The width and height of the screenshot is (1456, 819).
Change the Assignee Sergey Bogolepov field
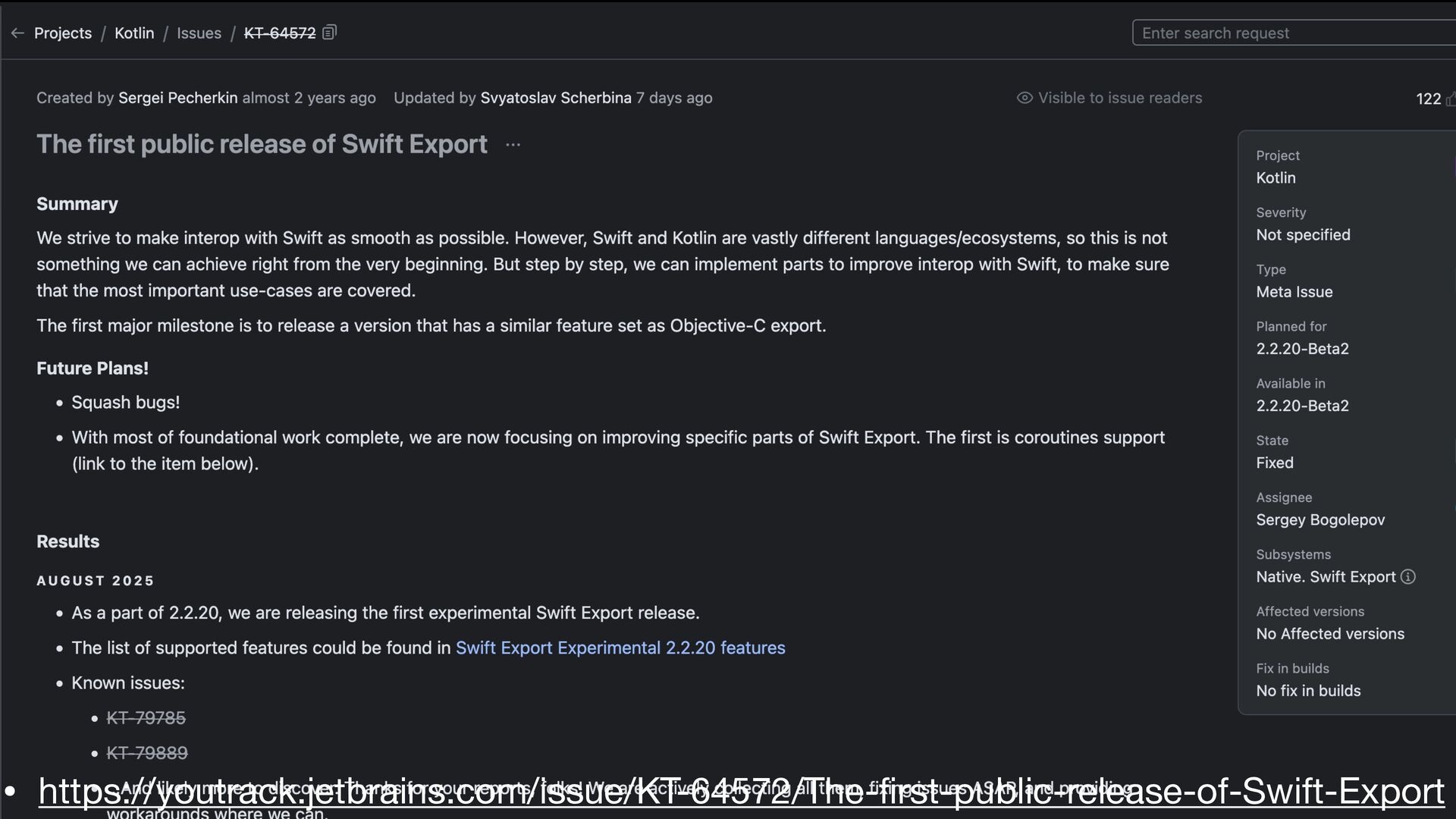[1320, 519]
